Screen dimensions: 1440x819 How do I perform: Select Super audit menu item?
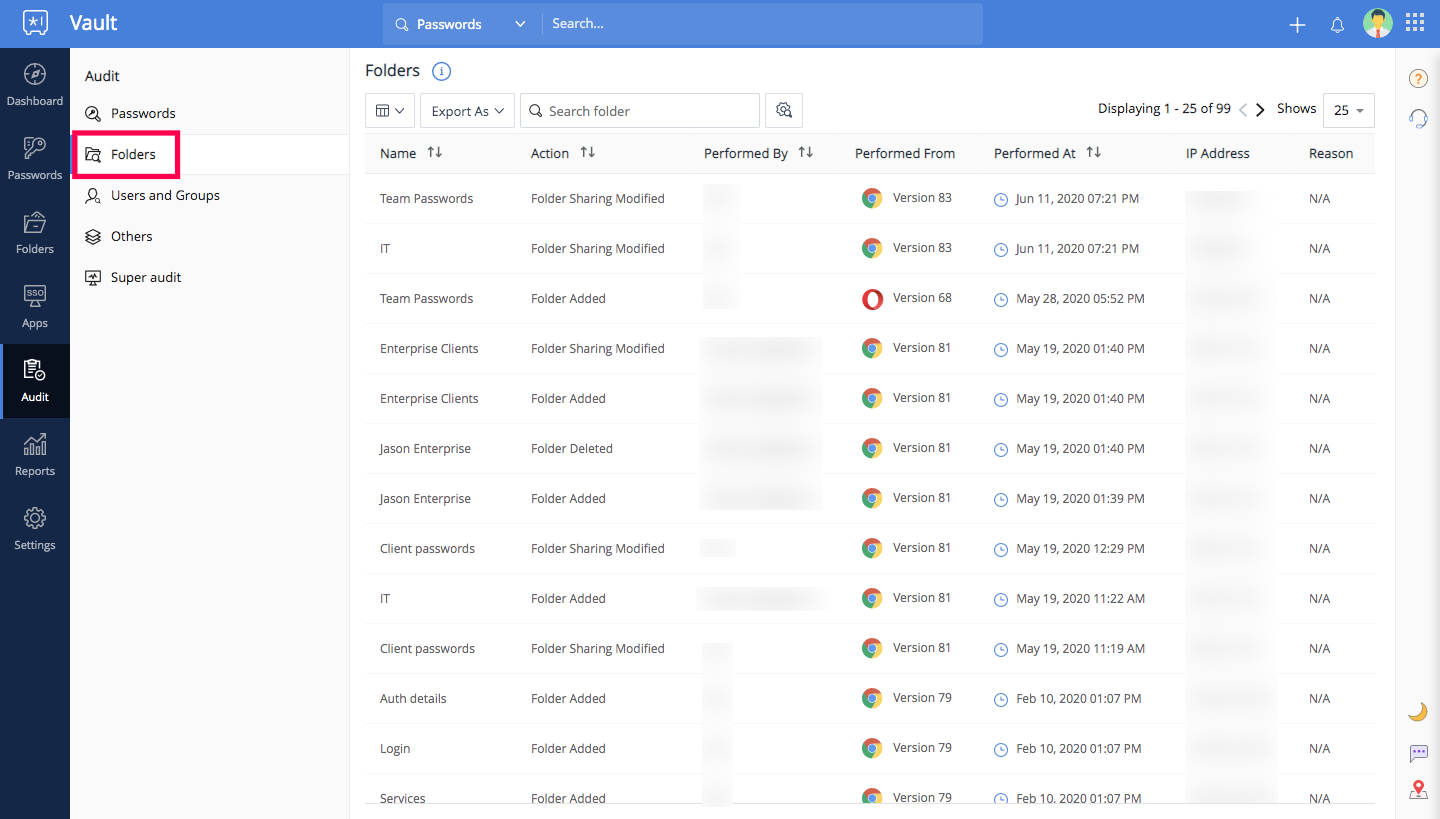pos(146,277)
